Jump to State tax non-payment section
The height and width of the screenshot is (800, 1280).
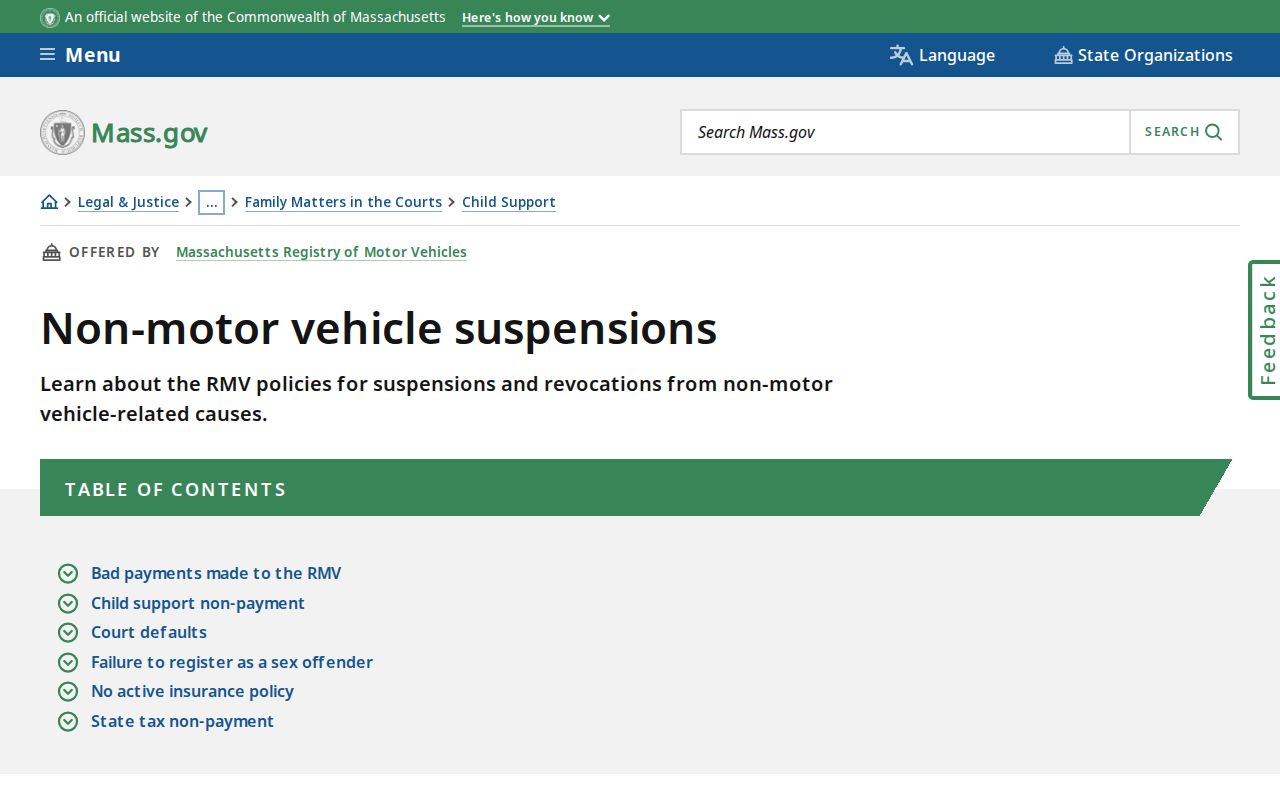click(x=182, y=721)
